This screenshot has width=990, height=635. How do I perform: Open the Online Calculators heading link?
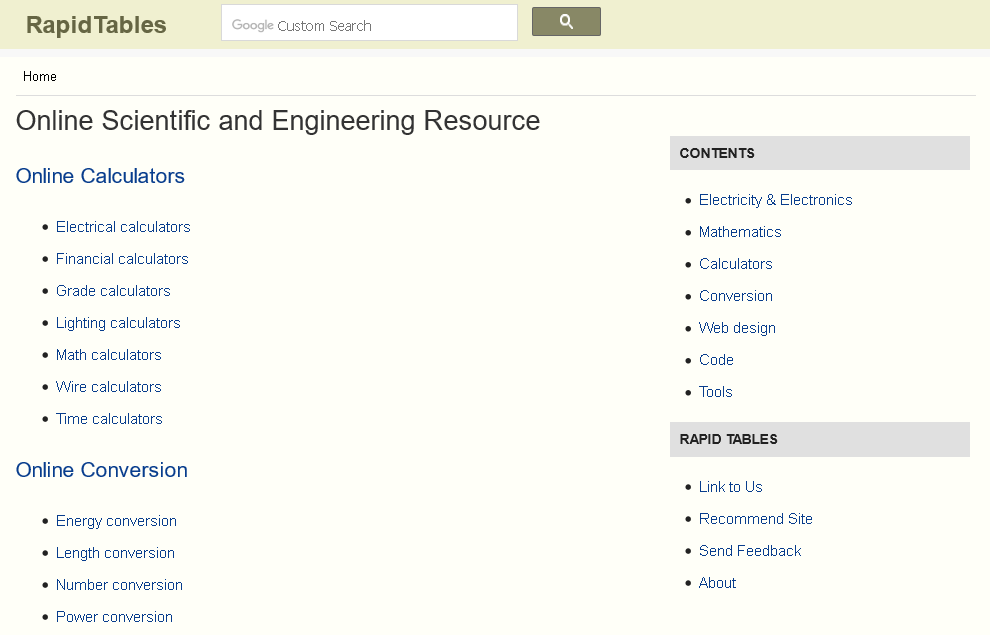(x=100, y=176)
